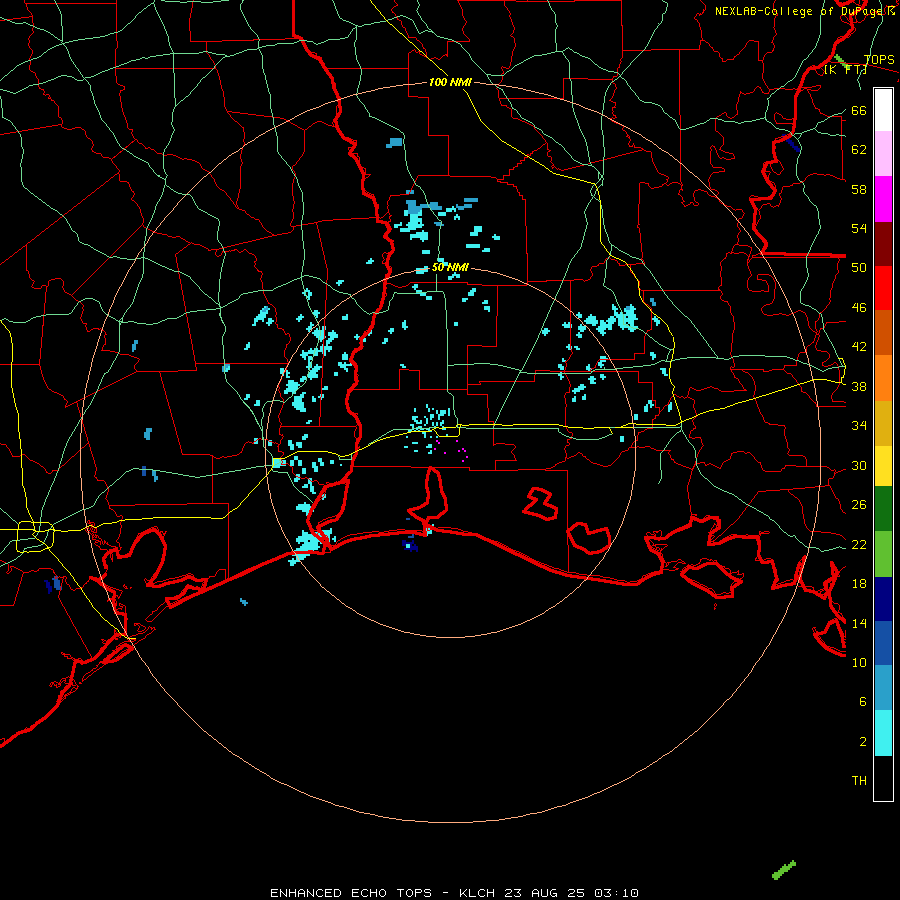Click the isolated blue echo near 100 NMI ring top
900x900 pixels.
(394, 142)
